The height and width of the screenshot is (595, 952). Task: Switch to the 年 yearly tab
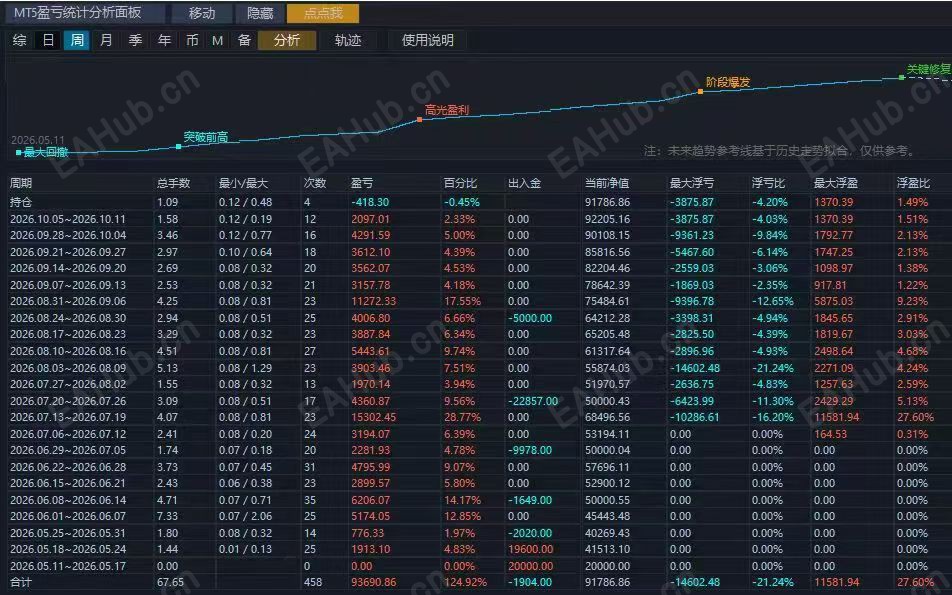pos(164,40)
